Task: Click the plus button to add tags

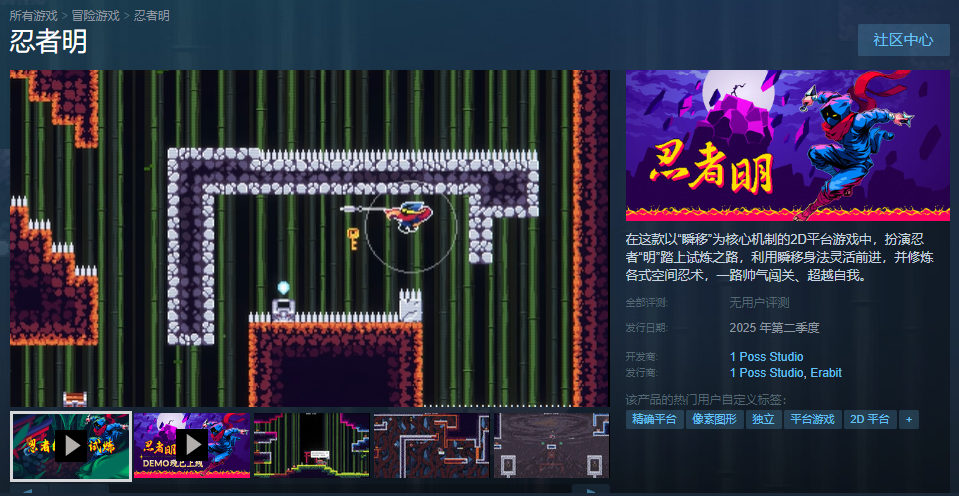Action: coord(909,420)
